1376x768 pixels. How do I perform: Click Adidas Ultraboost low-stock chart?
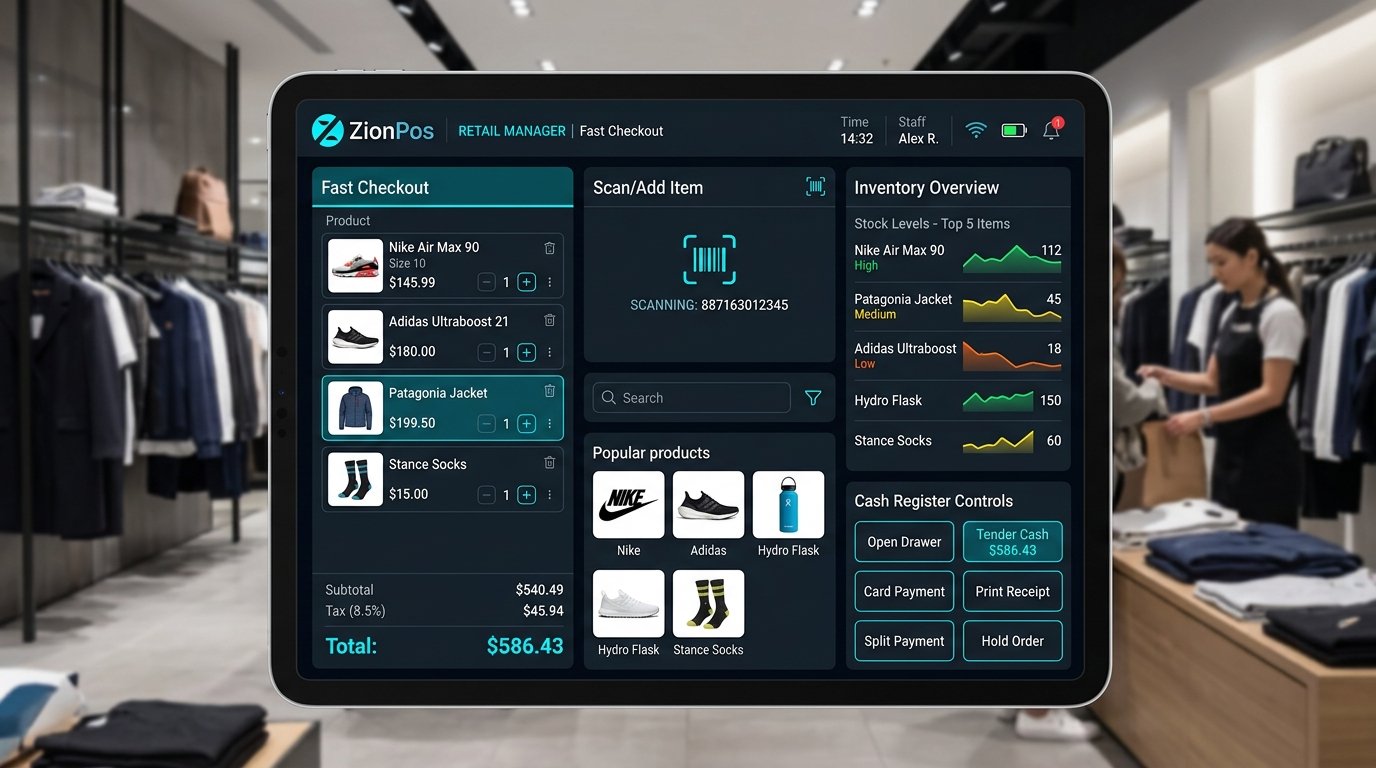pyautogui.click(x=1011, y=357)
